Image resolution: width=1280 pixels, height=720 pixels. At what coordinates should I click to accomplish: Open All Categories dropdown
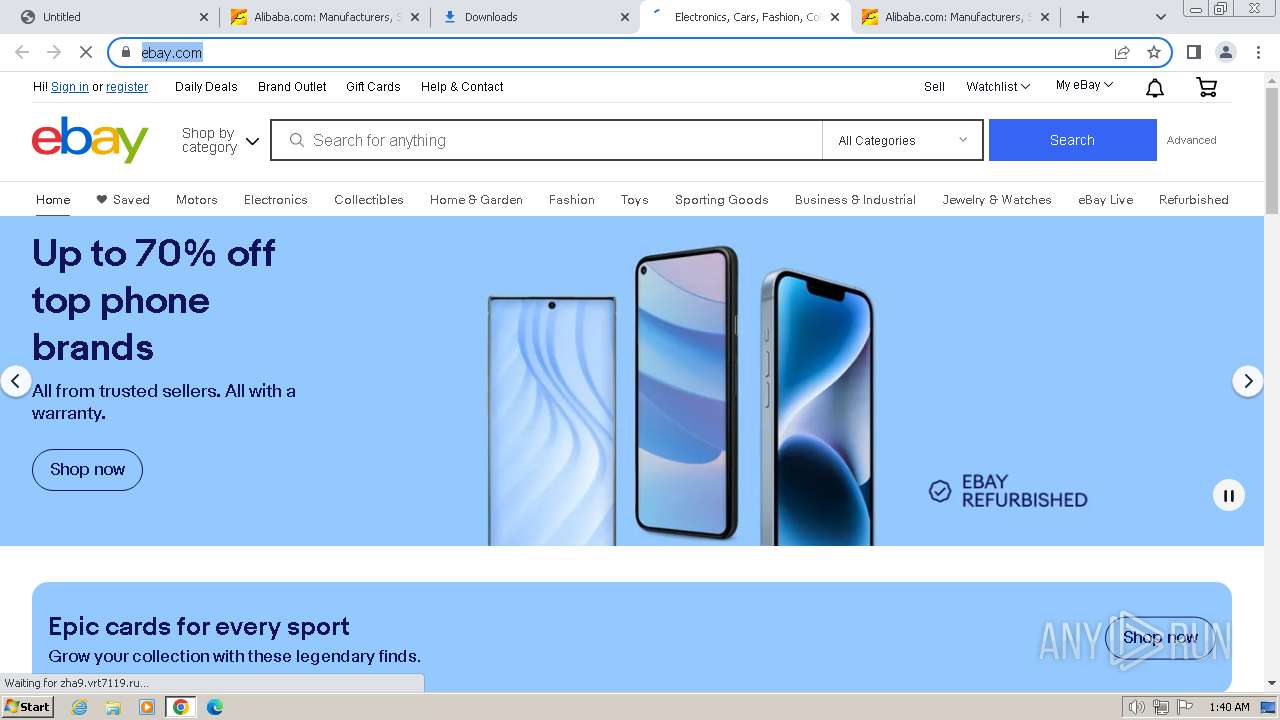[902, 140]
